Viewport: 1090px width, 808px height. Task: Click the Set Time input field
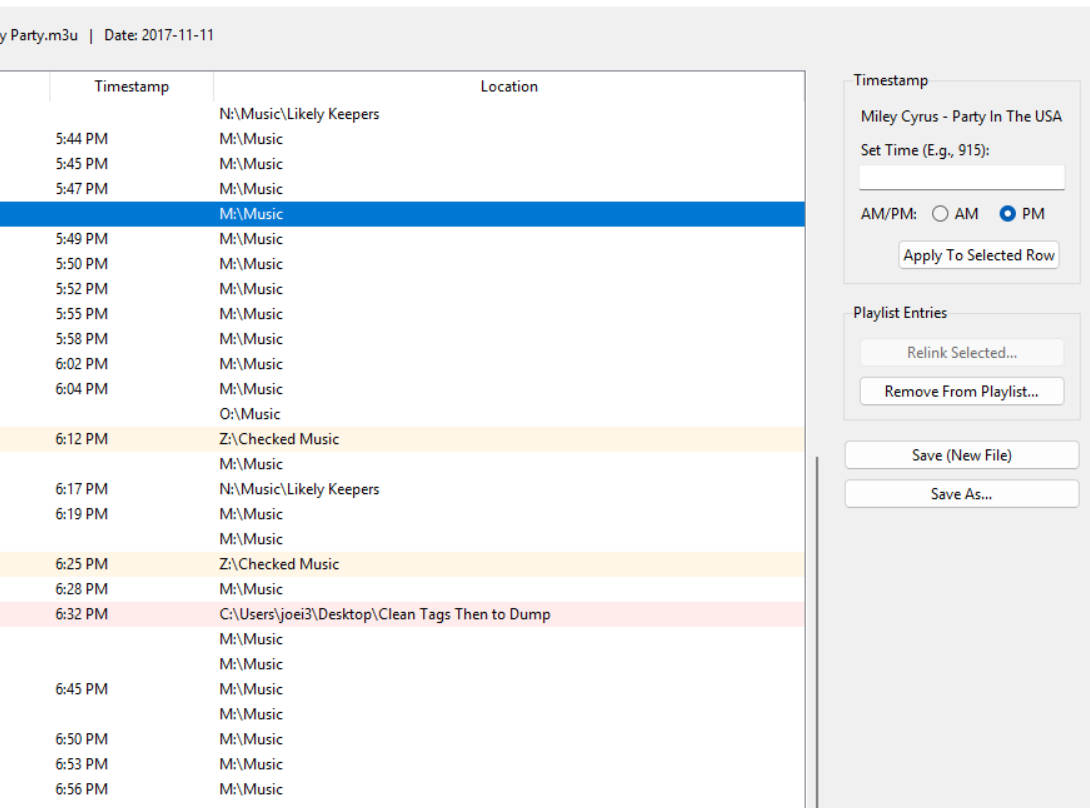click(961, 178)
